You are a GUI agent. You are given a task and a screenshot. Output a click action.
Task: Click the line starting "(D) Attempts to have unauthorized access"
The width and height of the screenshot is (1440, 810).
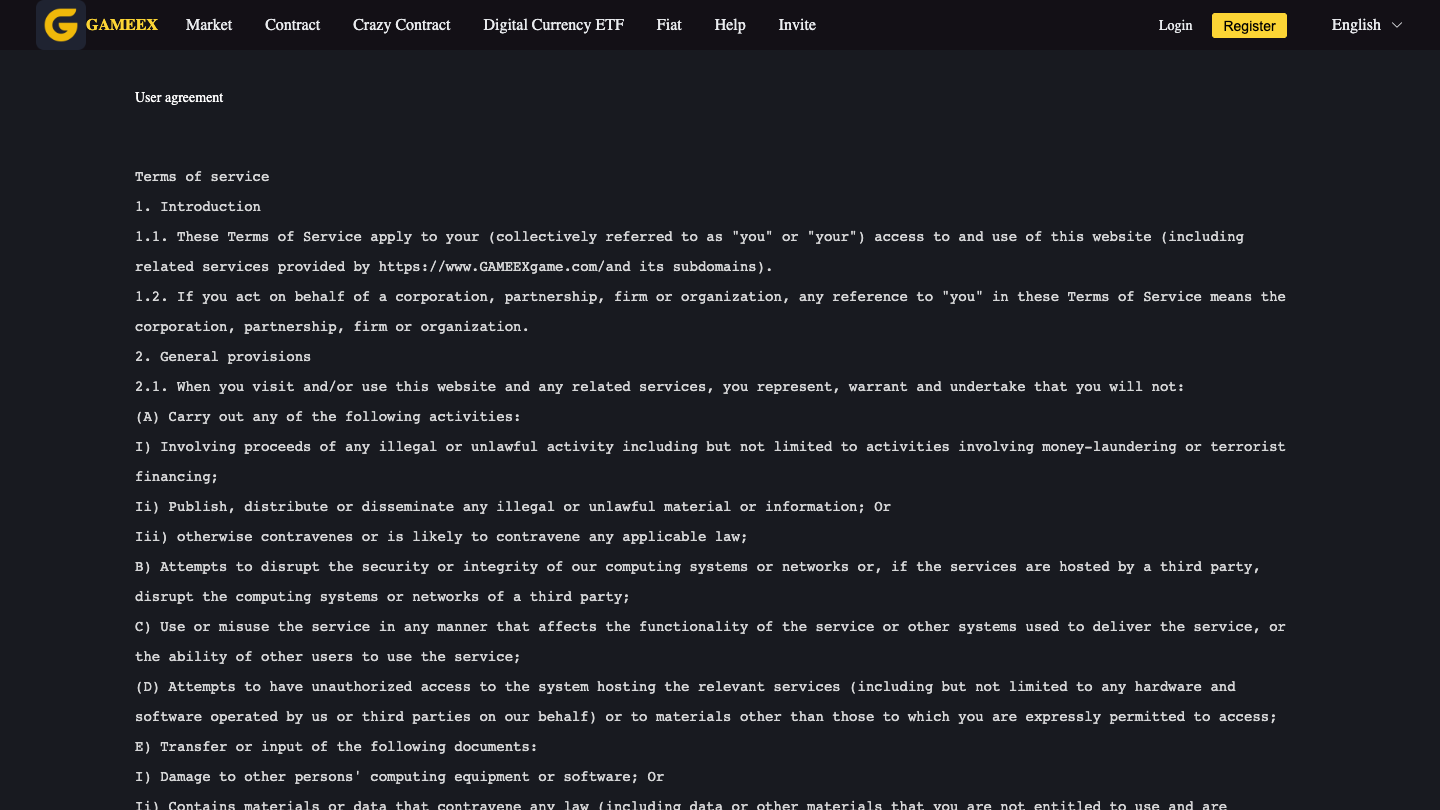(x=706, y=702)
